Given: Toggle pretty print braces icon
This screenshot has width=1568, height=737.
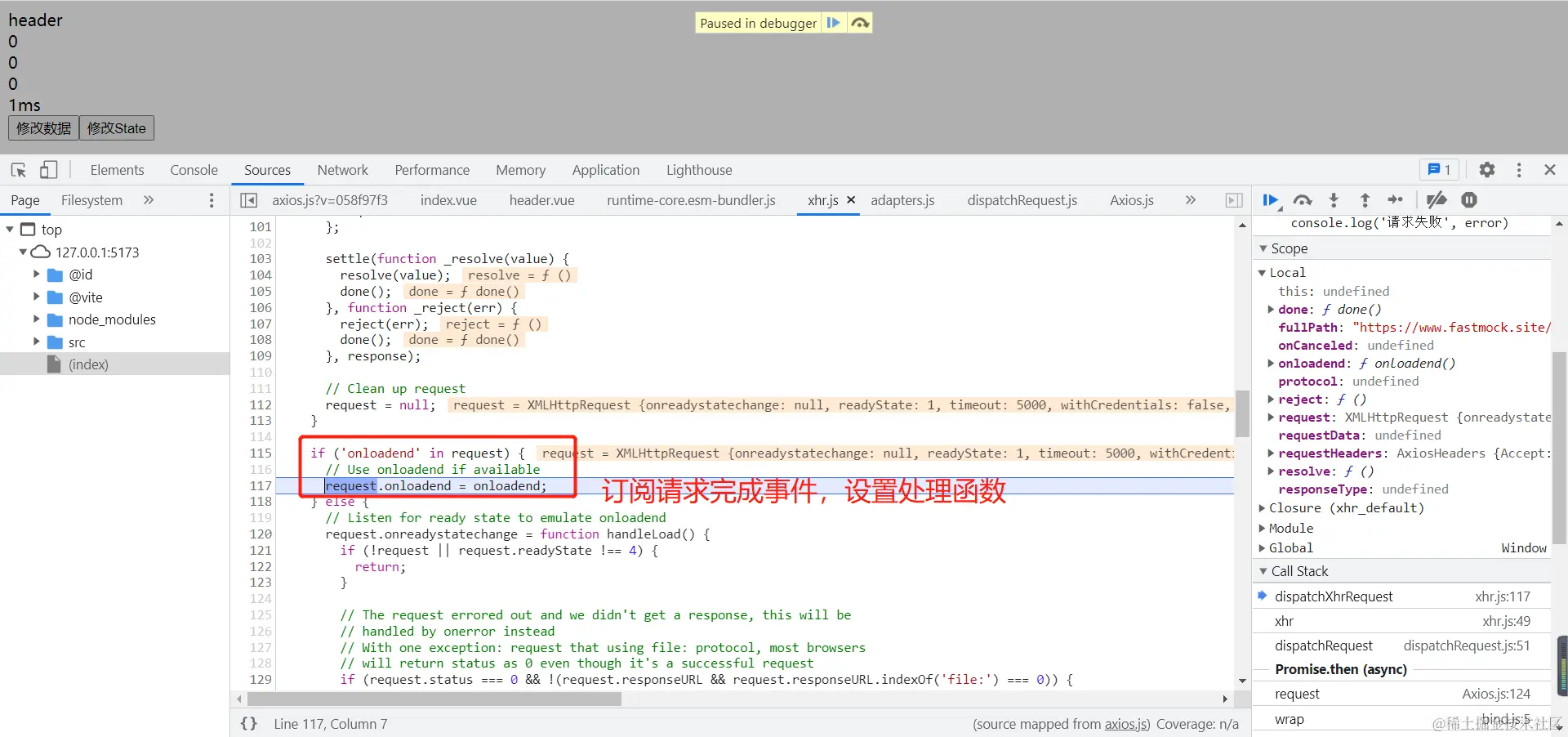Looking at the screenshot, I should coord(249,724).
